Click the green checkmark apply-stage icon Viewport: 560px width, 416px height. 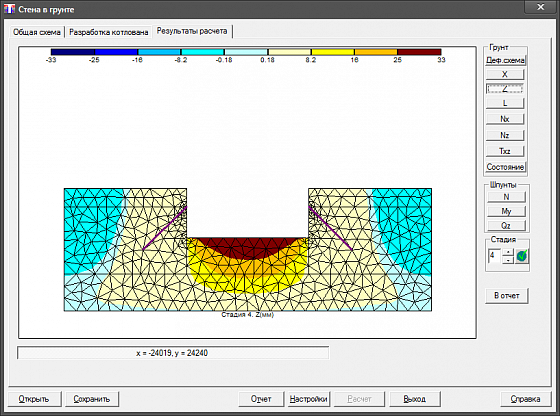pyautogui.click(x=521, y=256)
